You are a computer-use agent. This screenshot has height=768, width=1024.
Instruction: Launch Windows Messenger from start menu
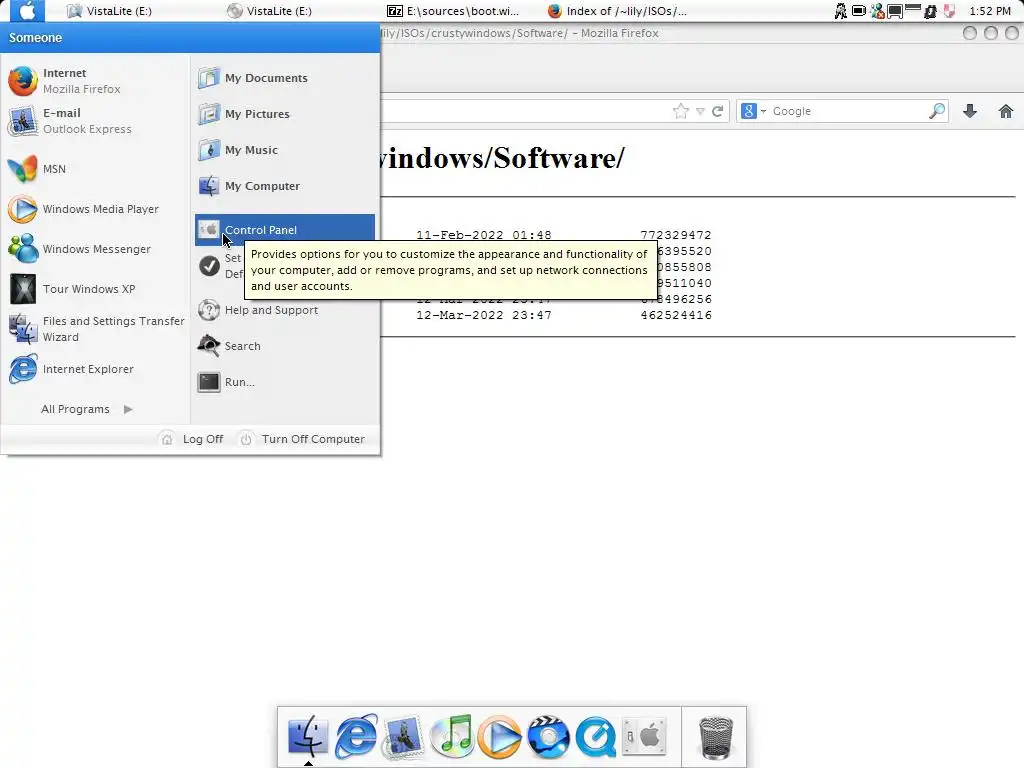(x=80, y=249)
